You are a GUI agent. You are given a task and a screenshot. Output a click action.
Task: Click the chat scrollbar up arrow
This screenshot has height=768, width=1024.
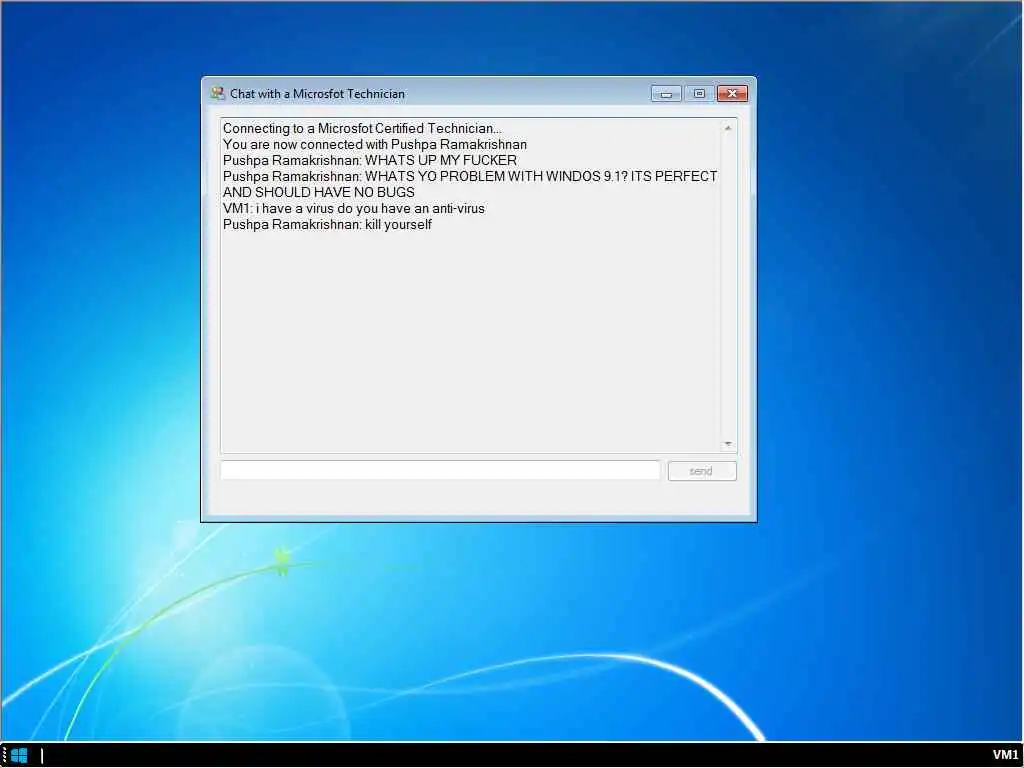tap(728, 129)
